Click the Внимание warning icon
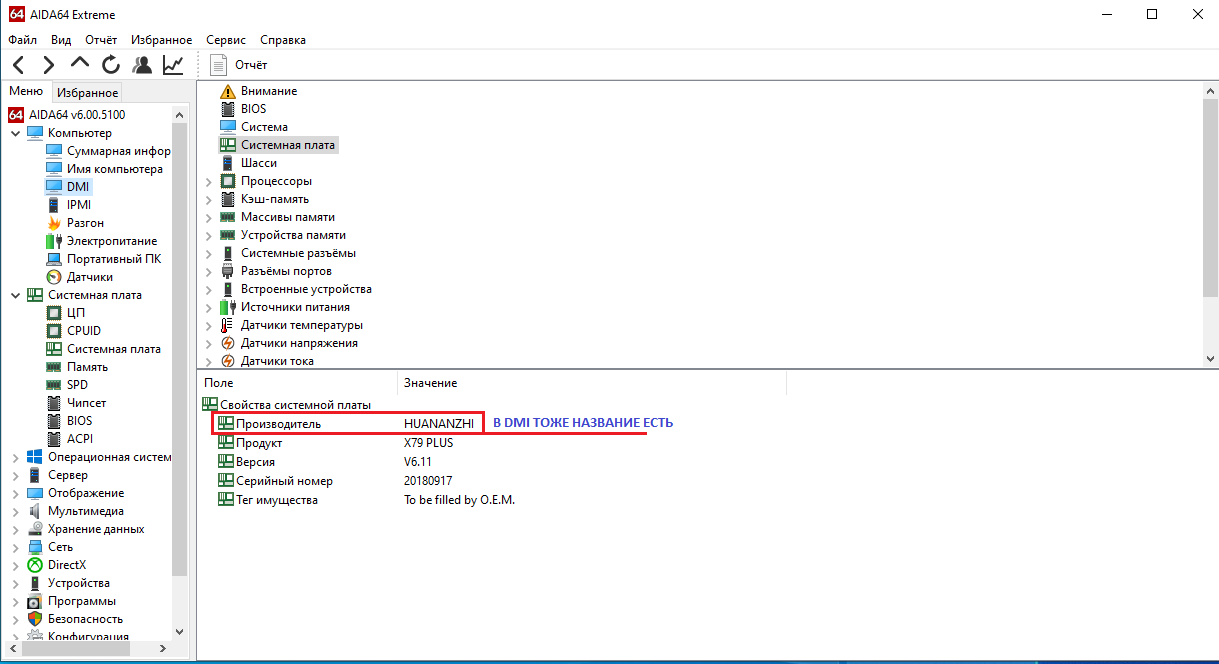Image resolution: width=1219 pixels, height=664 pixels. coord(227,91)
